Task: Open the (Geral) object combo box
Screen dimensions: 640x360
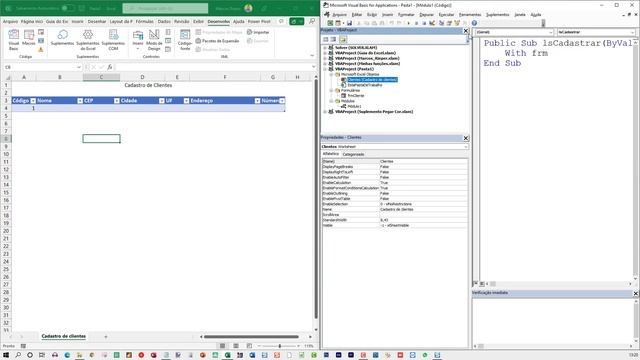Action: coord(515,32)
